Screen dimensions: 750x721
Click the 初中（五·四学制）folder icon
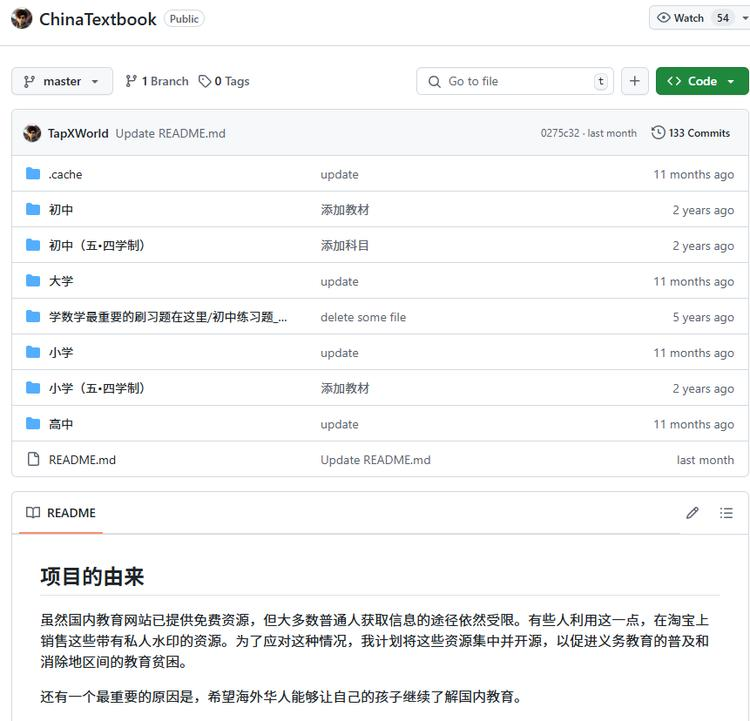tap(33, 245)
